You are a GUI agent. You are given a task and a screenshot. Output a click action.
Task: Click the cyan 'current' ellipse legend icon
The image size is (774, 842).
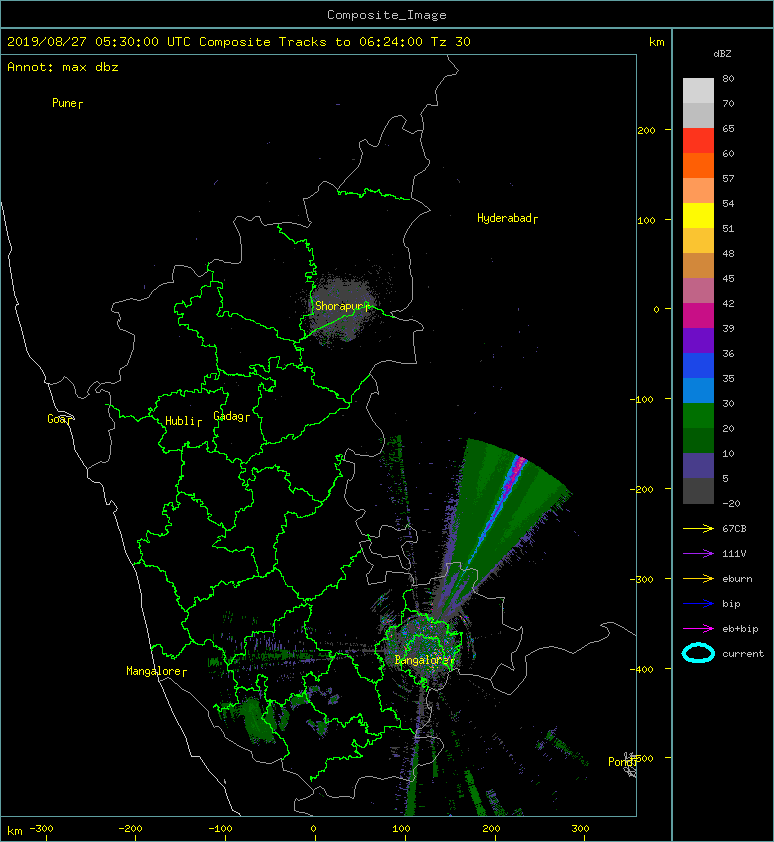tap(698, 653)
